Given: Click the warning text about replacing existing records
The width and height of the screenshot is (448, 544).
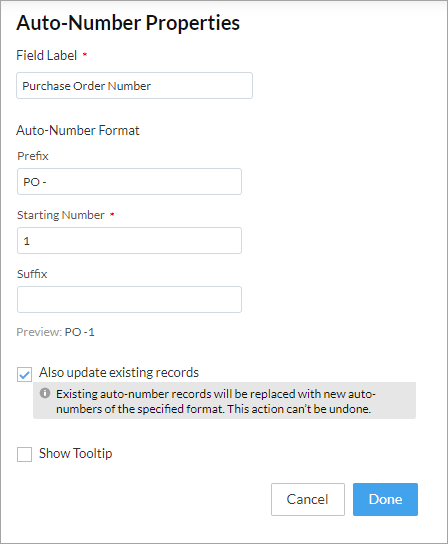Looking at the screenshot, I should [216, 401].
